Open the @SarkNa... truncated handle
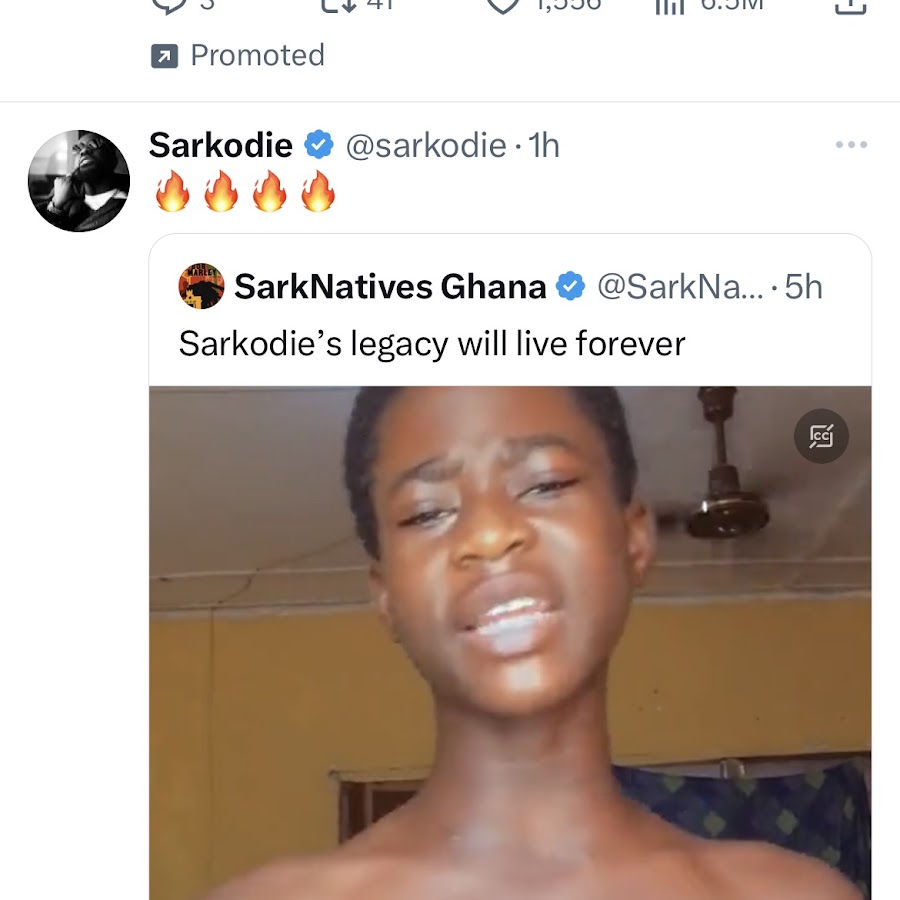This screenshot has width=900, height=900. coord(681,286)
